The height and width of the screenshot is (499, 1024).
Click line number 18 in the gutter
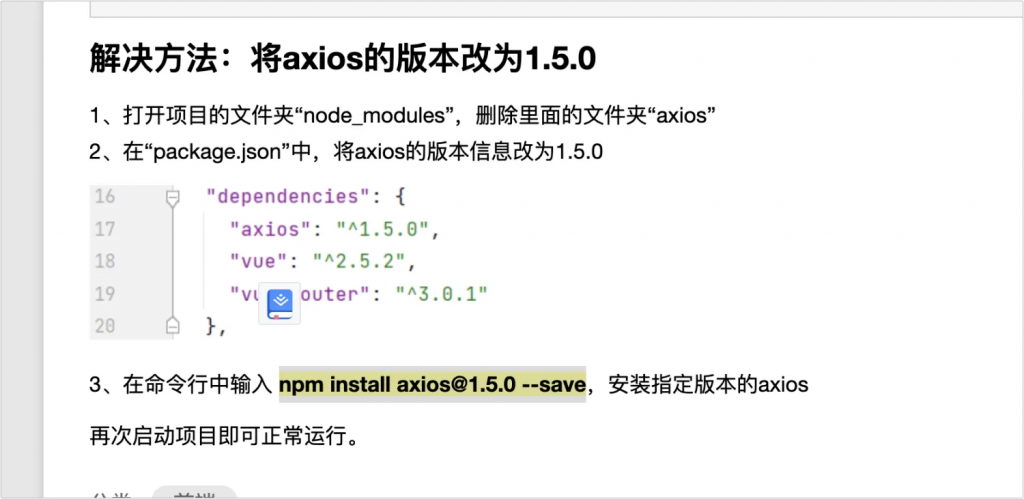coord(104,261)
